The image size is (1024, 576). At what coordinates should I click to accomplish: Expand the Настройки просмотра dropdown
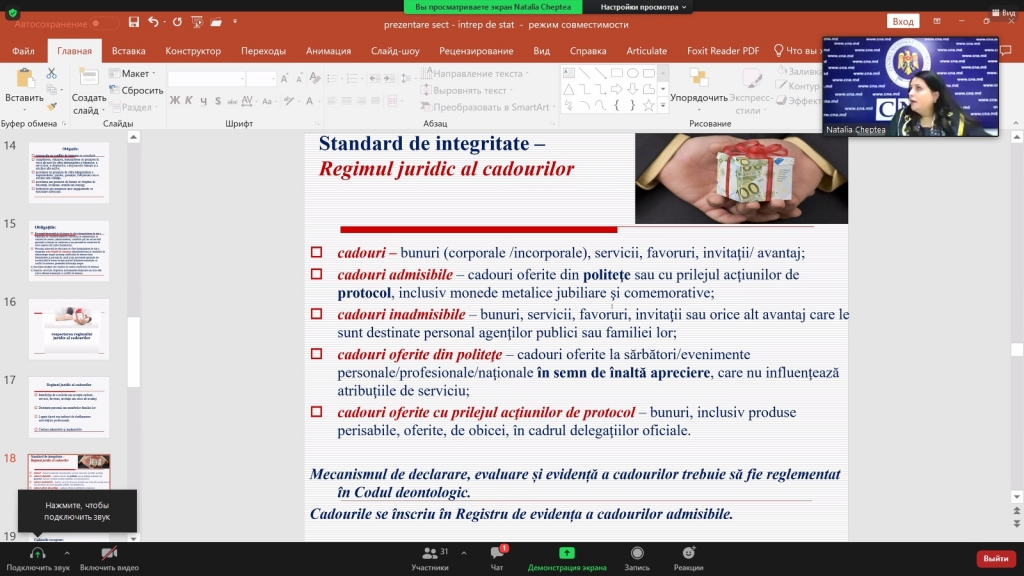pyautogui.click(x=650, y=7)
